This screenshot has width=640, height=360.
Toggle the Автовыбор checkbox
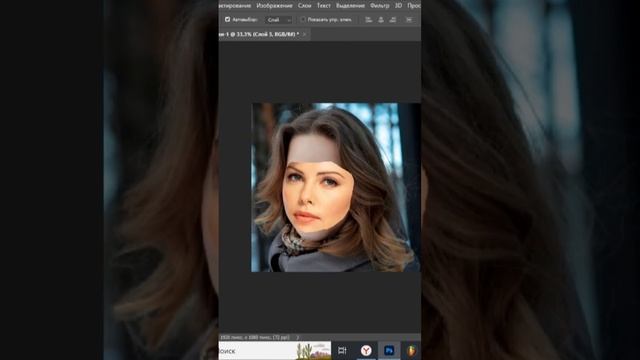228,19
